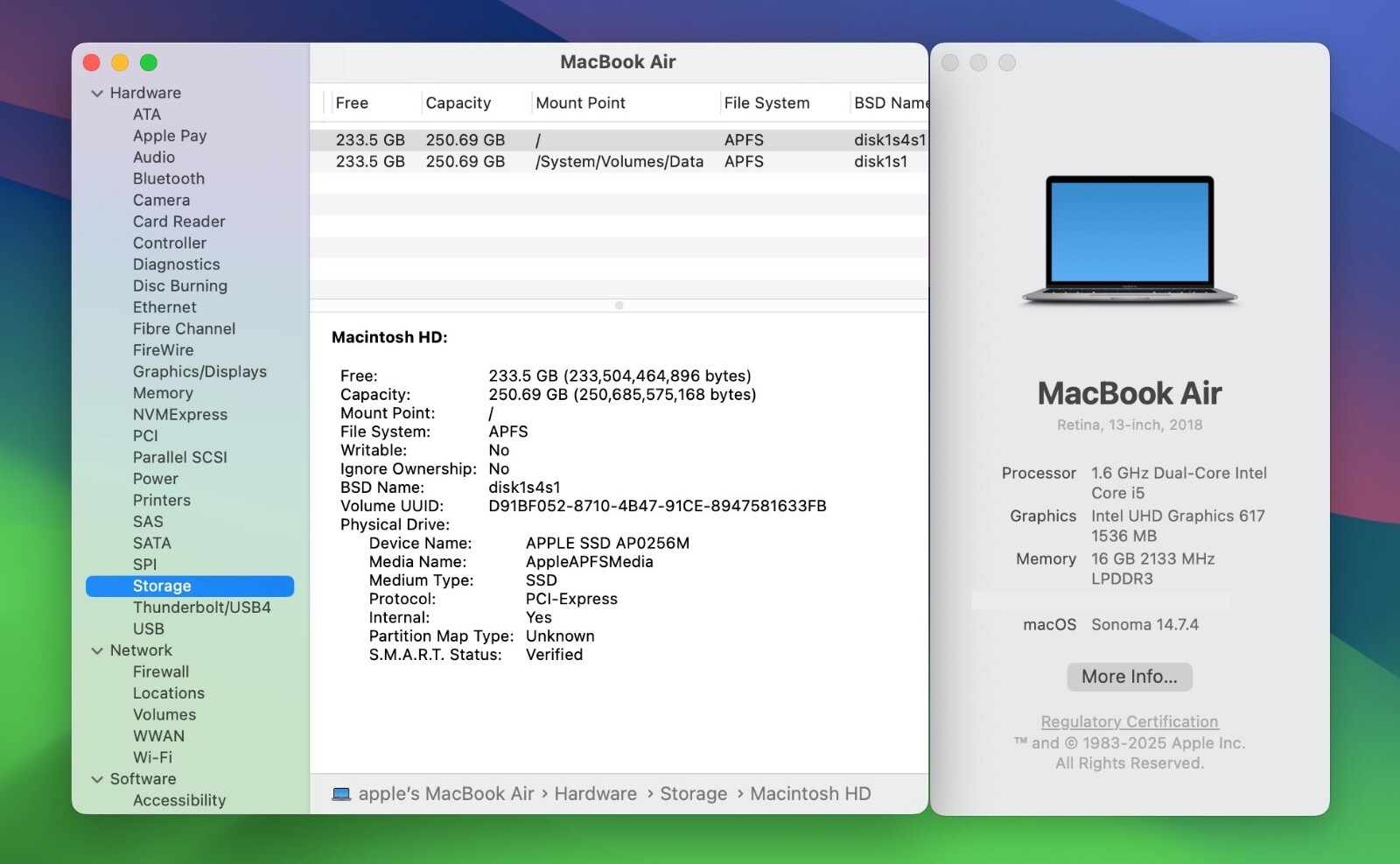Image resolution: width=1400 pixels, height=864 pixels.
Task: Click the pane divider handle dot
Action: (x=619, y=306)
